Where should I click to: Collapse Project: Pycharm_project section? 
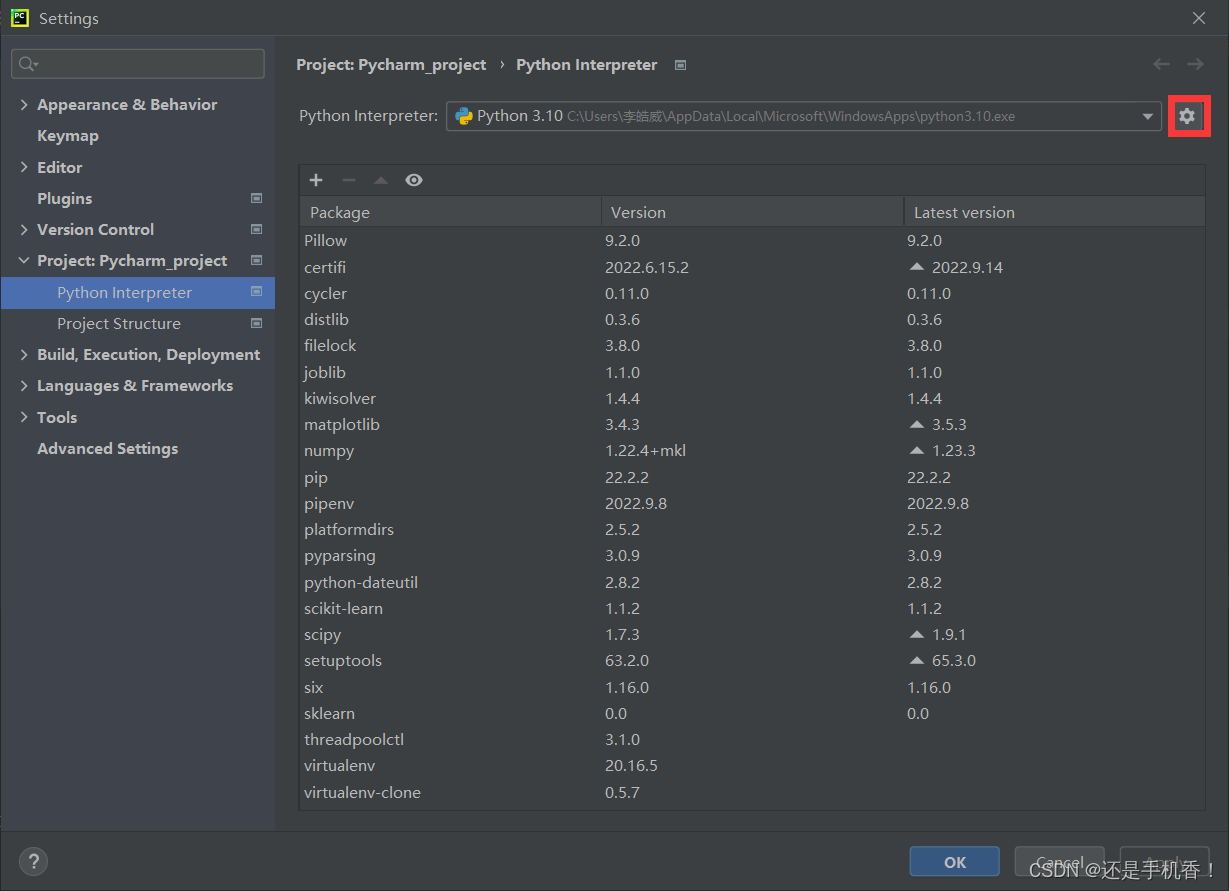point(24,260)
